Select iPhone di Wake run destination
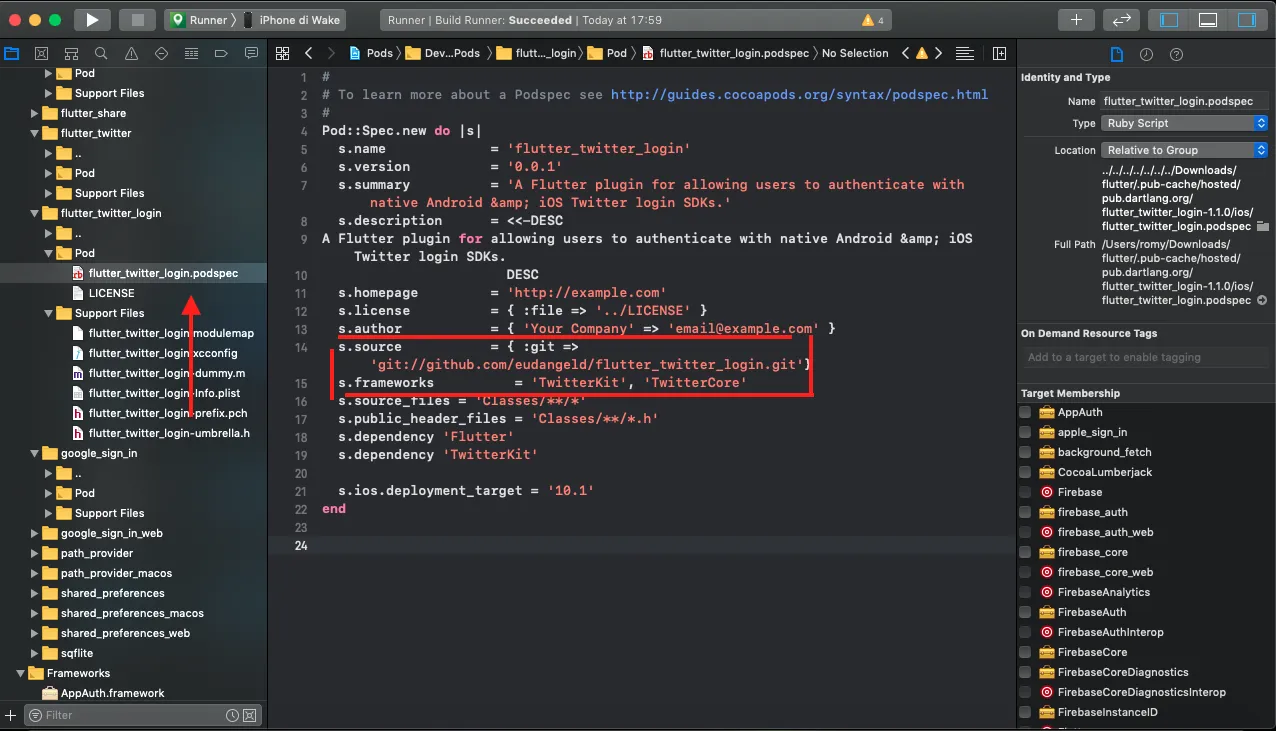Image resolution: width=1276 pixels, height=731 pixels. tap(292, 20)
